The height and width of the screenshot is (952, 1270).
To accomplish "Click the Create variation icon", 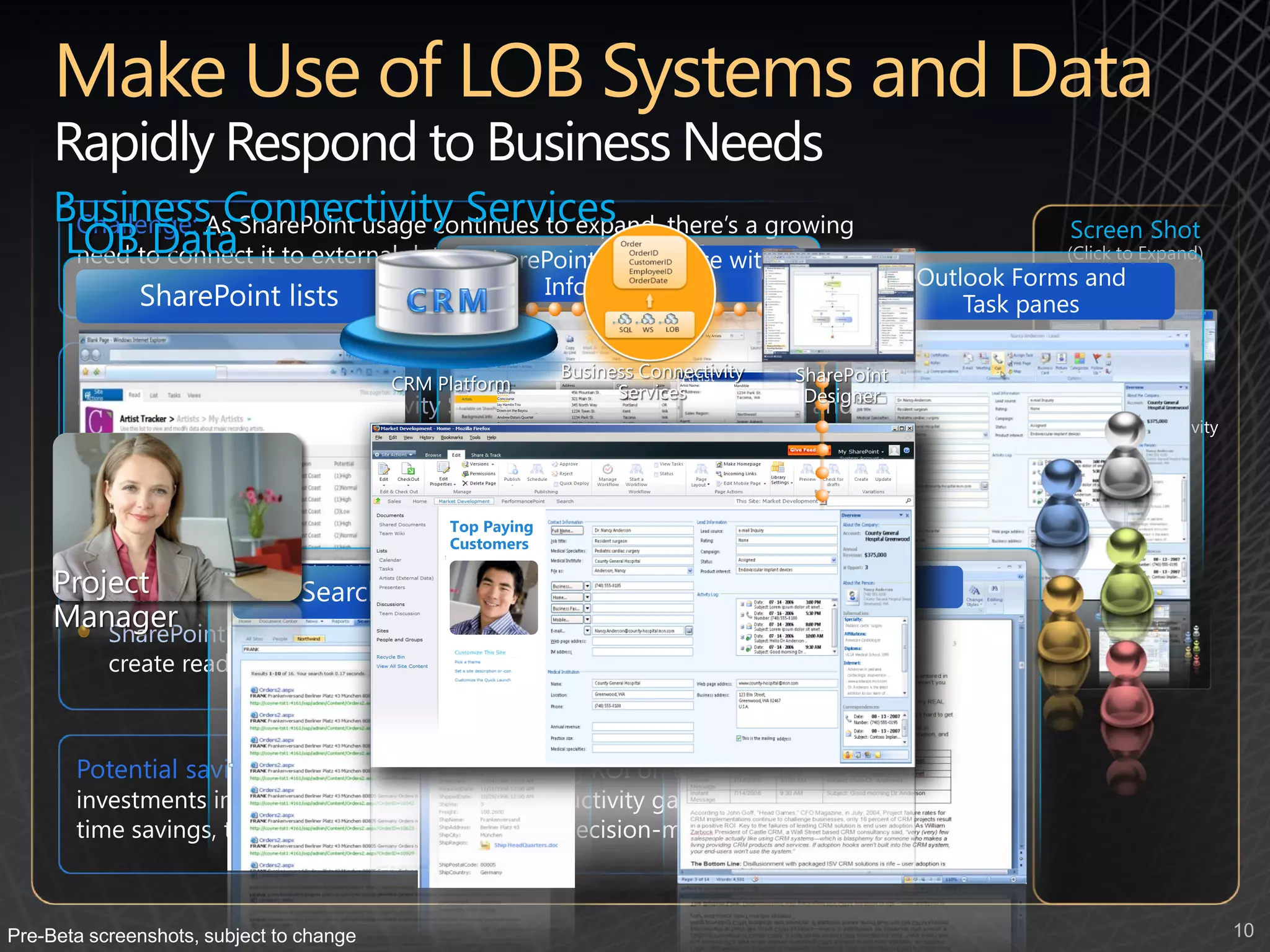I will coord(861,469).
